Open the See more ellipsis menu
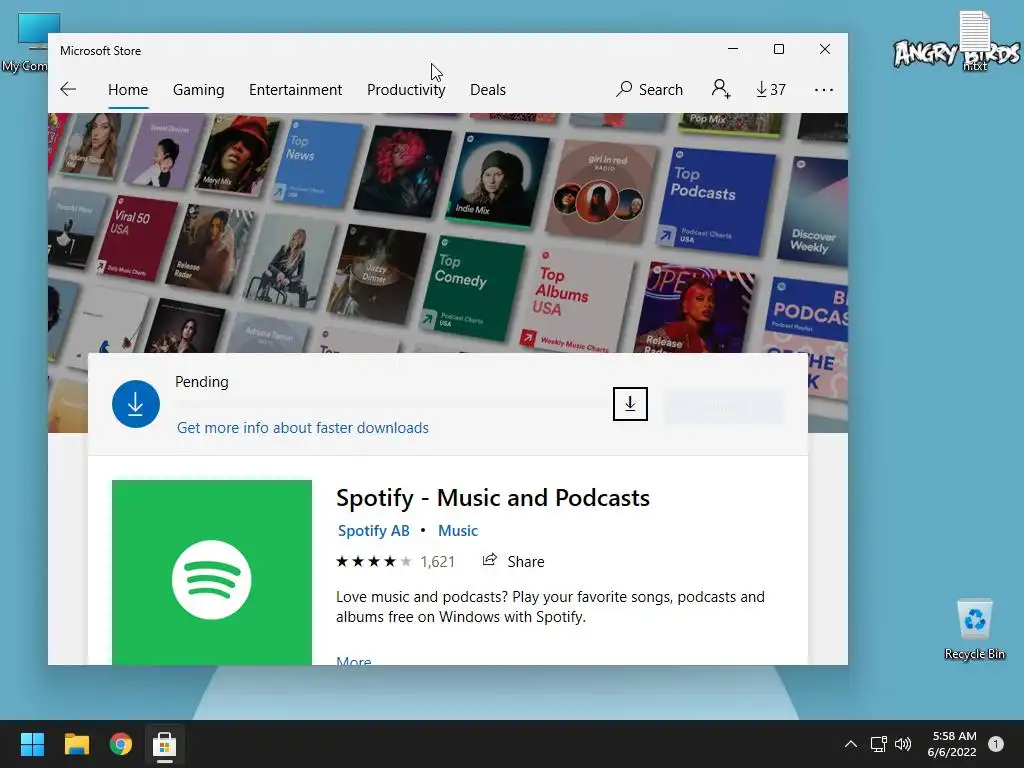This screenshot has height=768, width=1024. click(824, 89)
